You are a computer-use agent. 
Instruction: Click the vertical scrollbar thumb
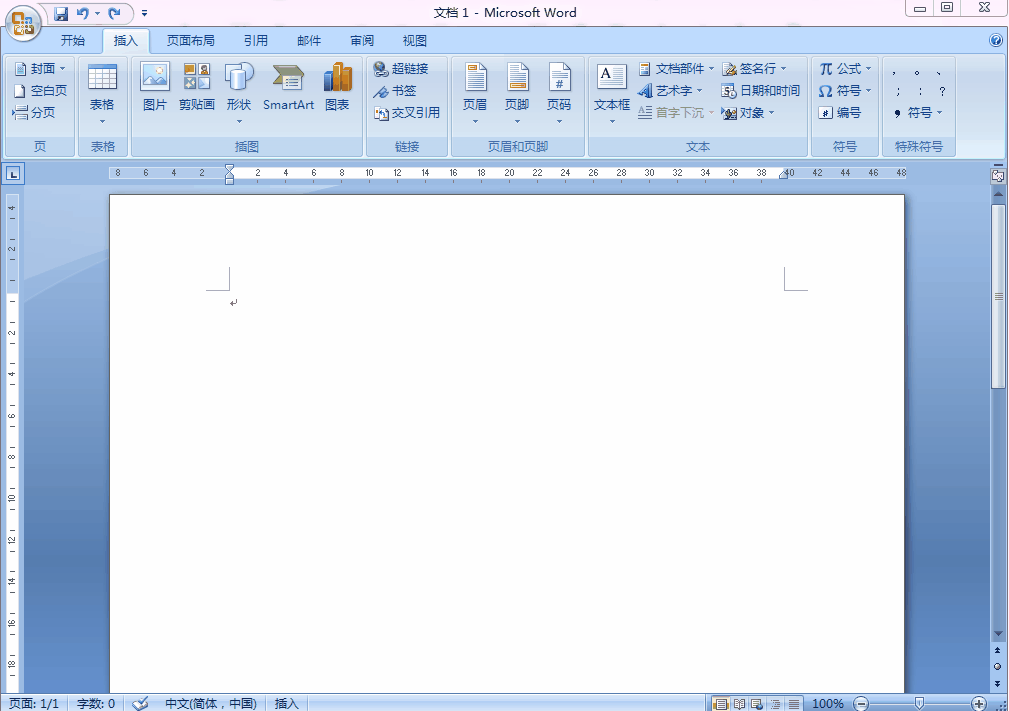coord(998,297)
